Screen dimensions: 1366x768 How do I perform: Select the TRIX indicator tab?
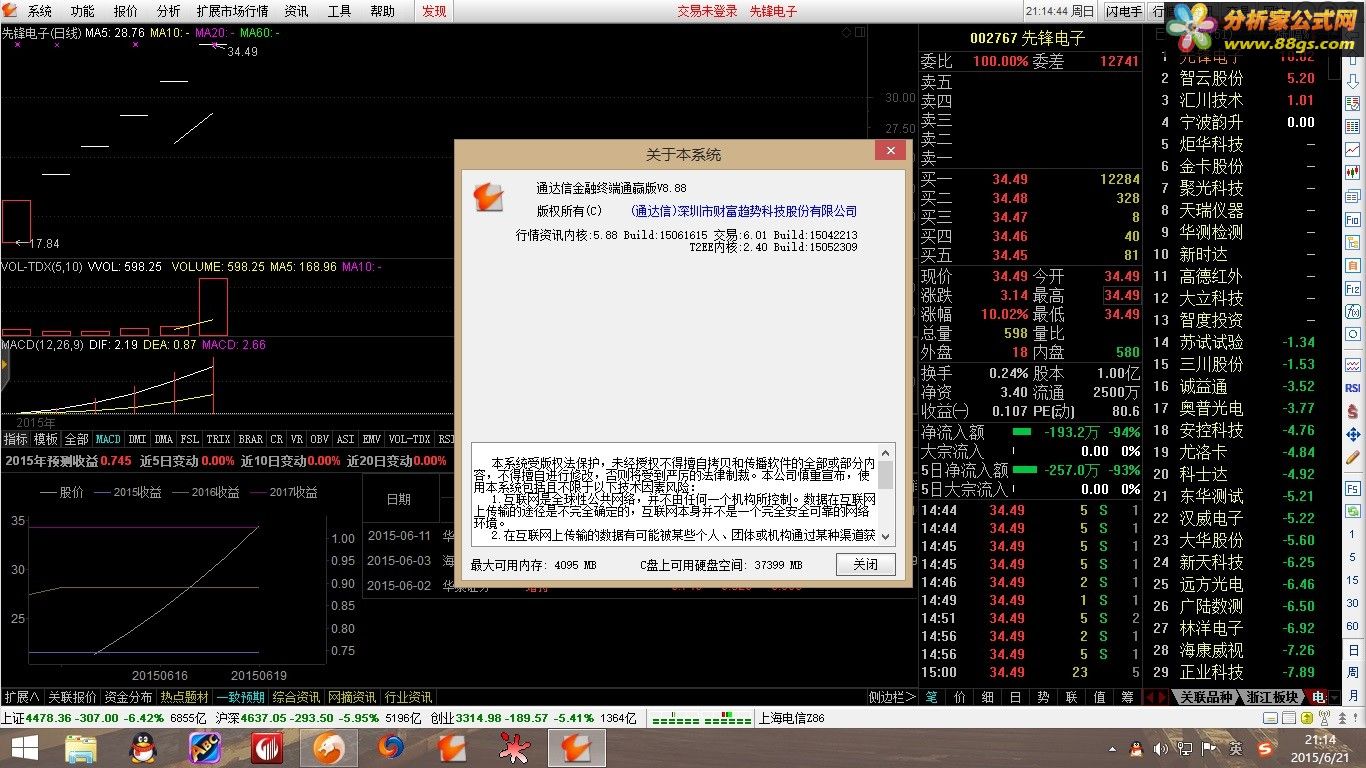tap(218, 439)
